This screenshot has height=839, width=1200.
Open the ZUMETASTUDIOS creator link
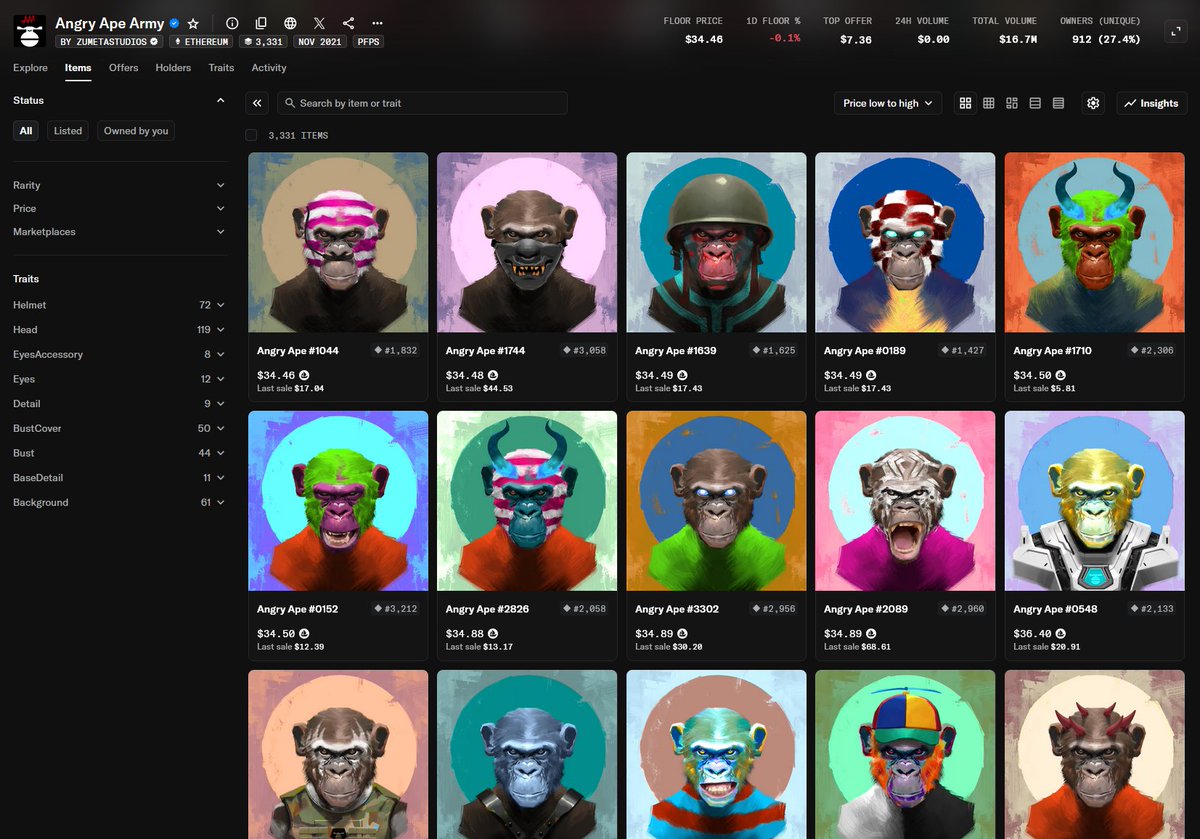(x=109, y=42)
